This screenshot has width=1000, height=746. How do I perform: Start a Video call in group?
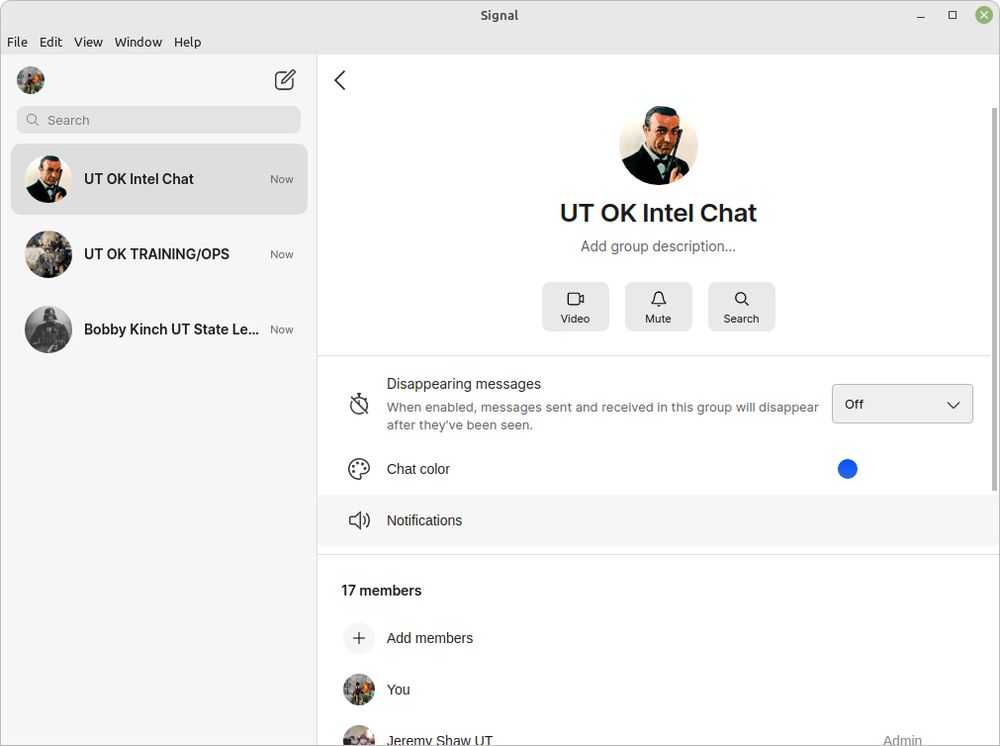tap(575, 307)
